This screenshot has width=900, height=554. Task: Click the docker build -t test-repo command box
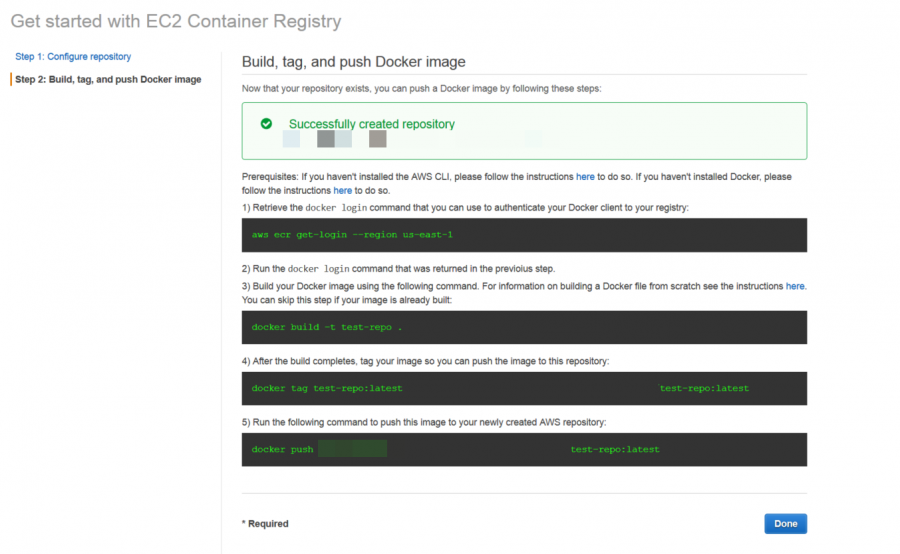tap(524, 327)
